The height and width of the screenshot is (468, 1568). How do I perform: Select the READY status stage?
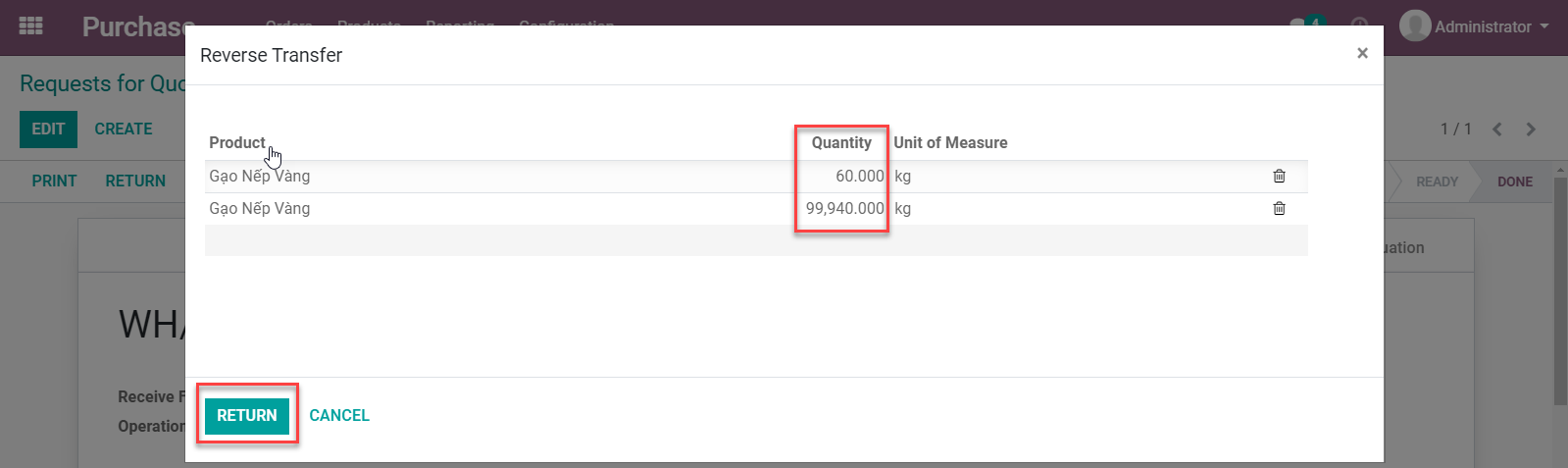1437,182
